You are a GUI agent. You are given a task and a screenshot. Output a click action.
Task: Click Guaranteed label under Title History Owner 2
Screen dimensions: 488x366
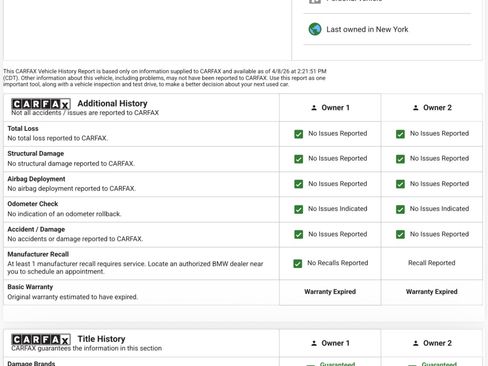click(x=439, y=364)
